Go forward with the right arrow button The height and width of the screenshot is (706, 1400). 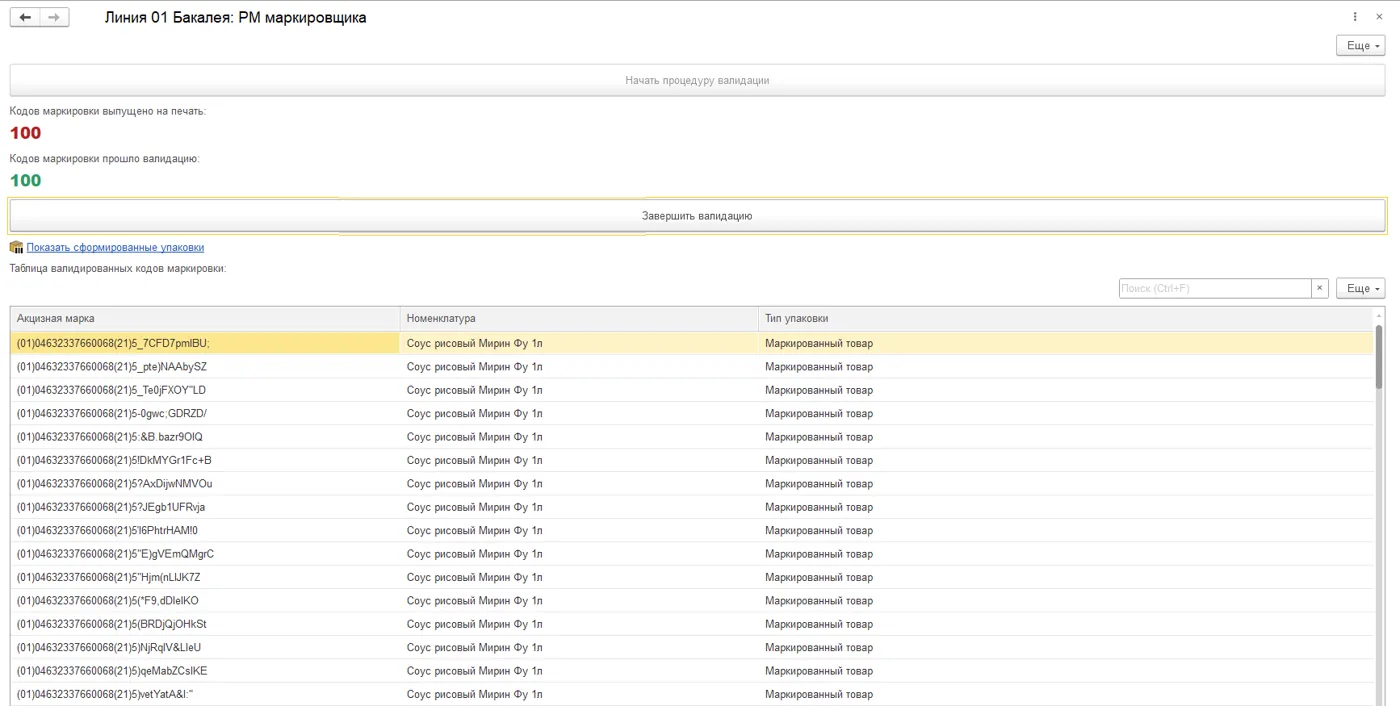tap(54, 18)
